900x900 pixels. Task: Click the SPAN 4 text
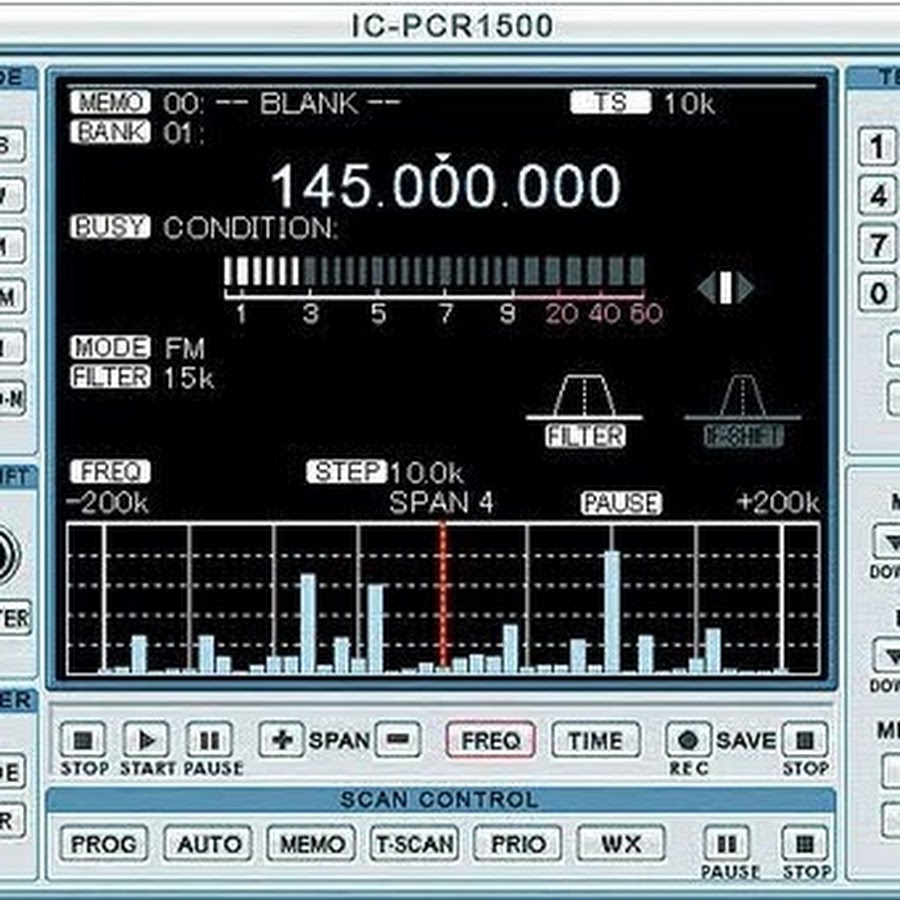pos(441,503)
